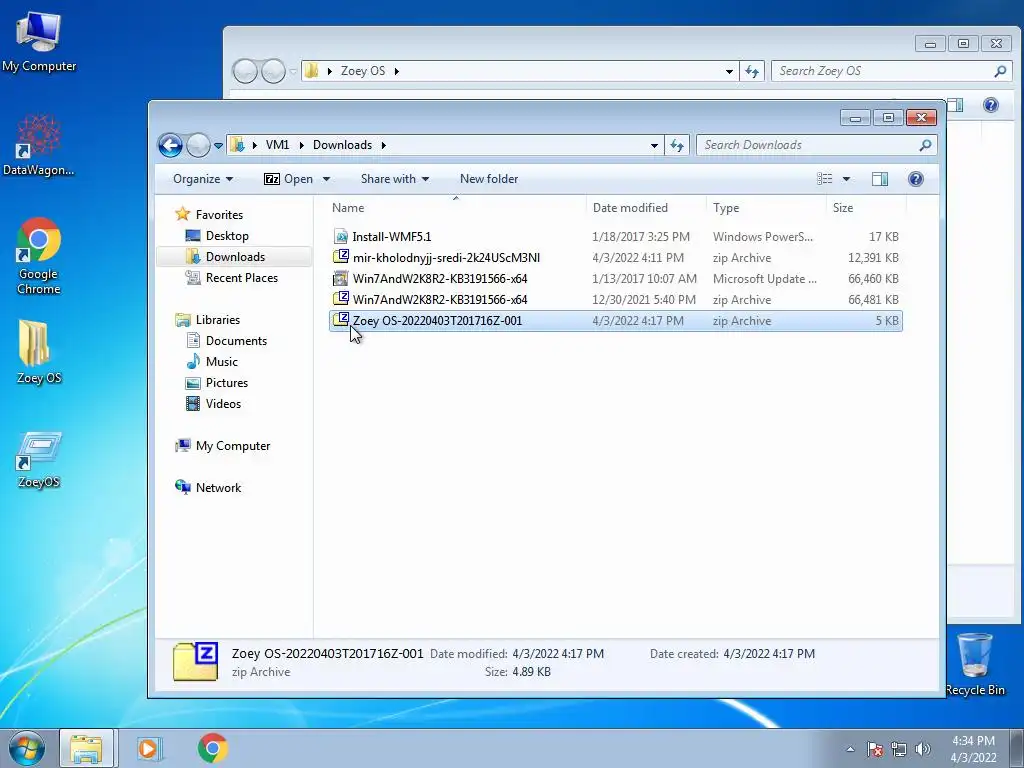Open the volume speaker tray icon

[922, 749]
